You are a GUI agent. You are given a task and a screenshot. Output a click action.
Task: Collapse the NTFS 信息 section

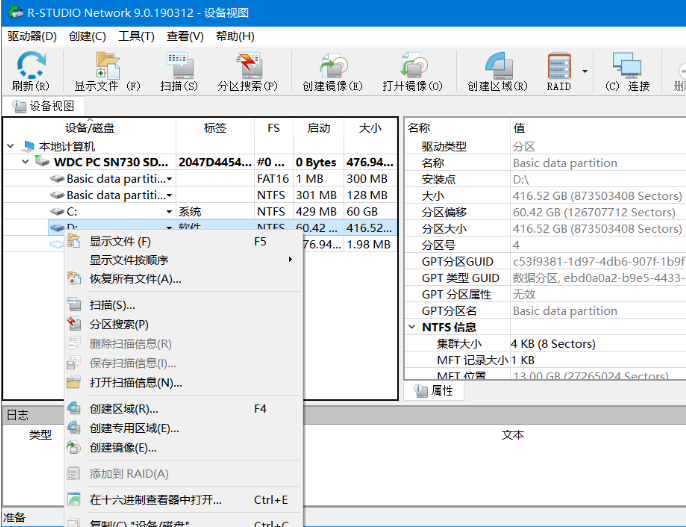412,327
